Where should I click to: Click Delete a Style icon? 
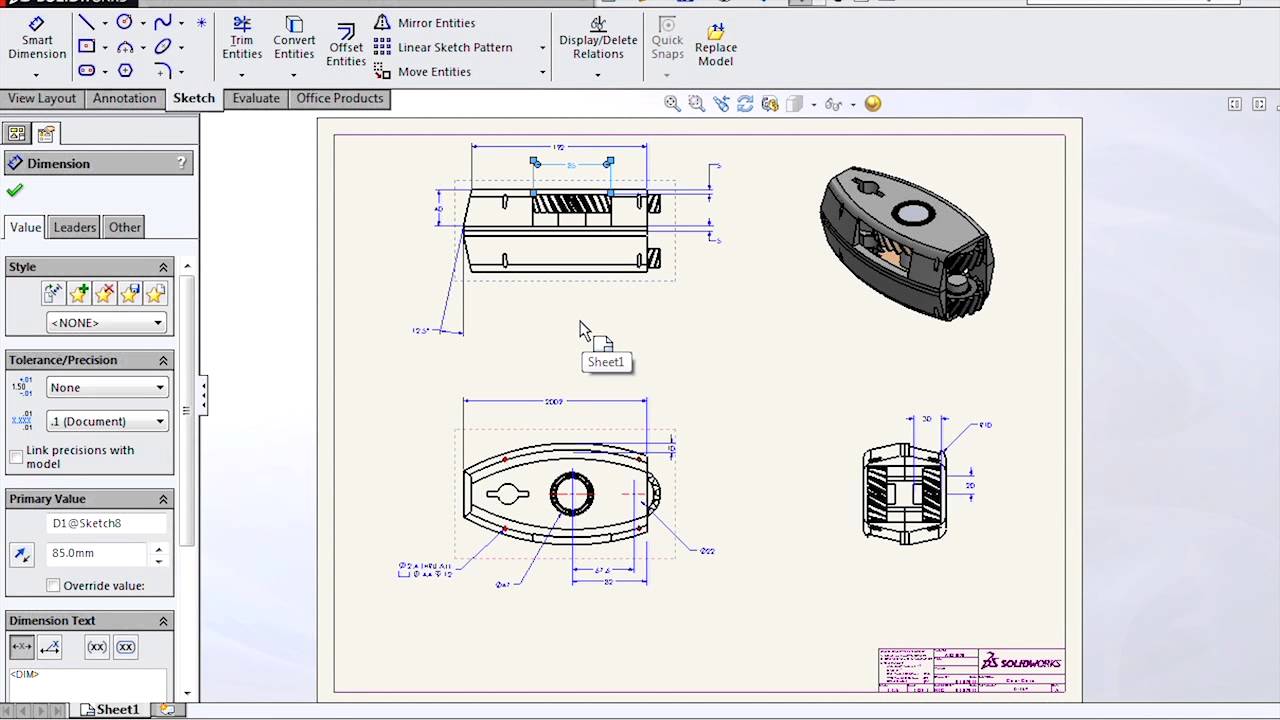(x=104, y=293)
